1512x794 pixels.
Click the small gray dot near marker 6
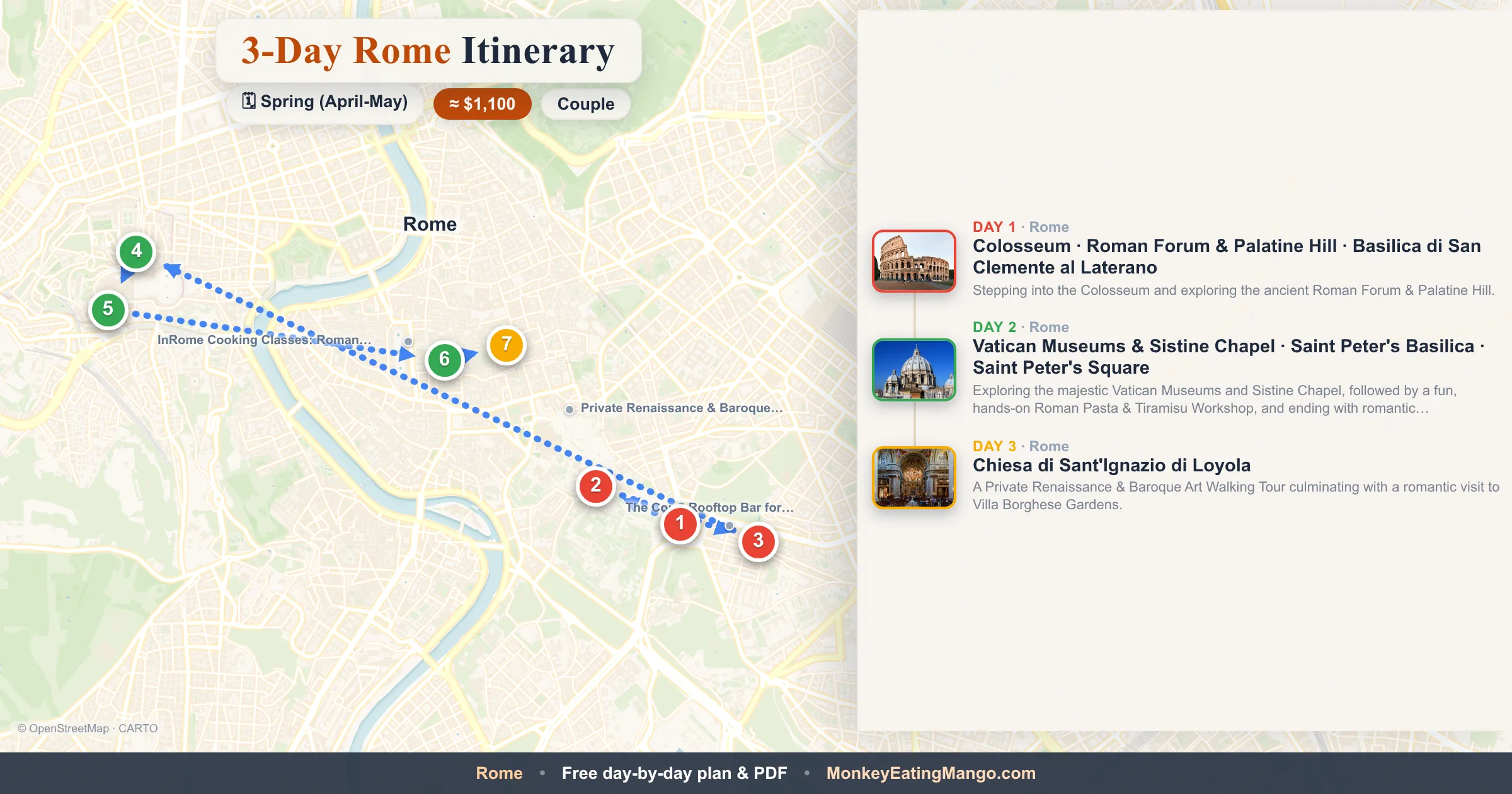(408, 342)
